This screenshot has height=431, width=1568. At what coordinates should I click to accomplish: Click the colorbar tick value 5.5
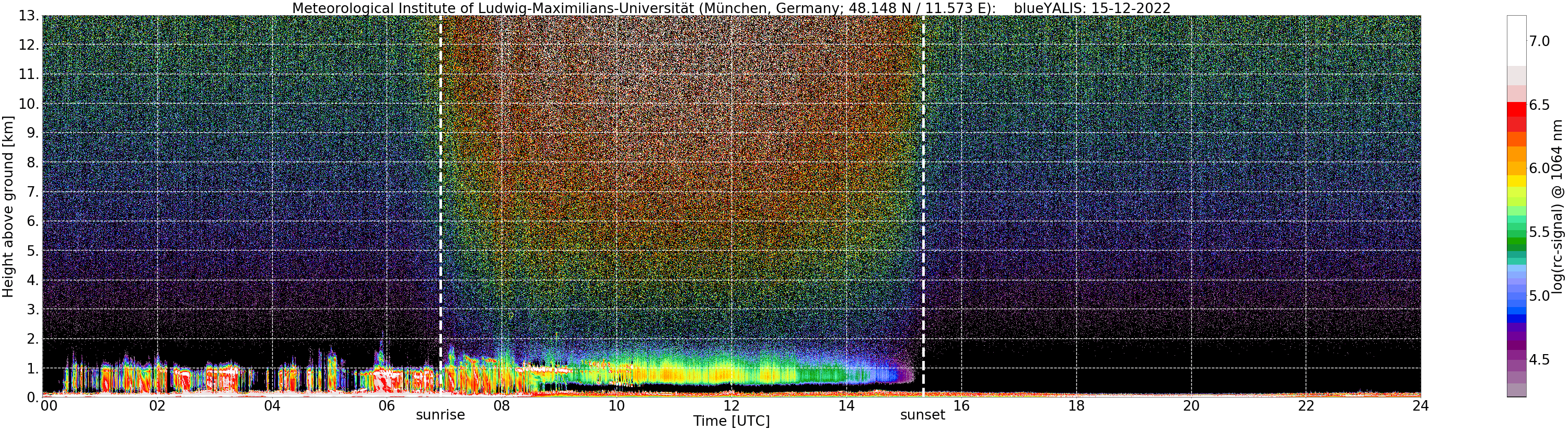pyautogui.click(x=1539, y=232)
